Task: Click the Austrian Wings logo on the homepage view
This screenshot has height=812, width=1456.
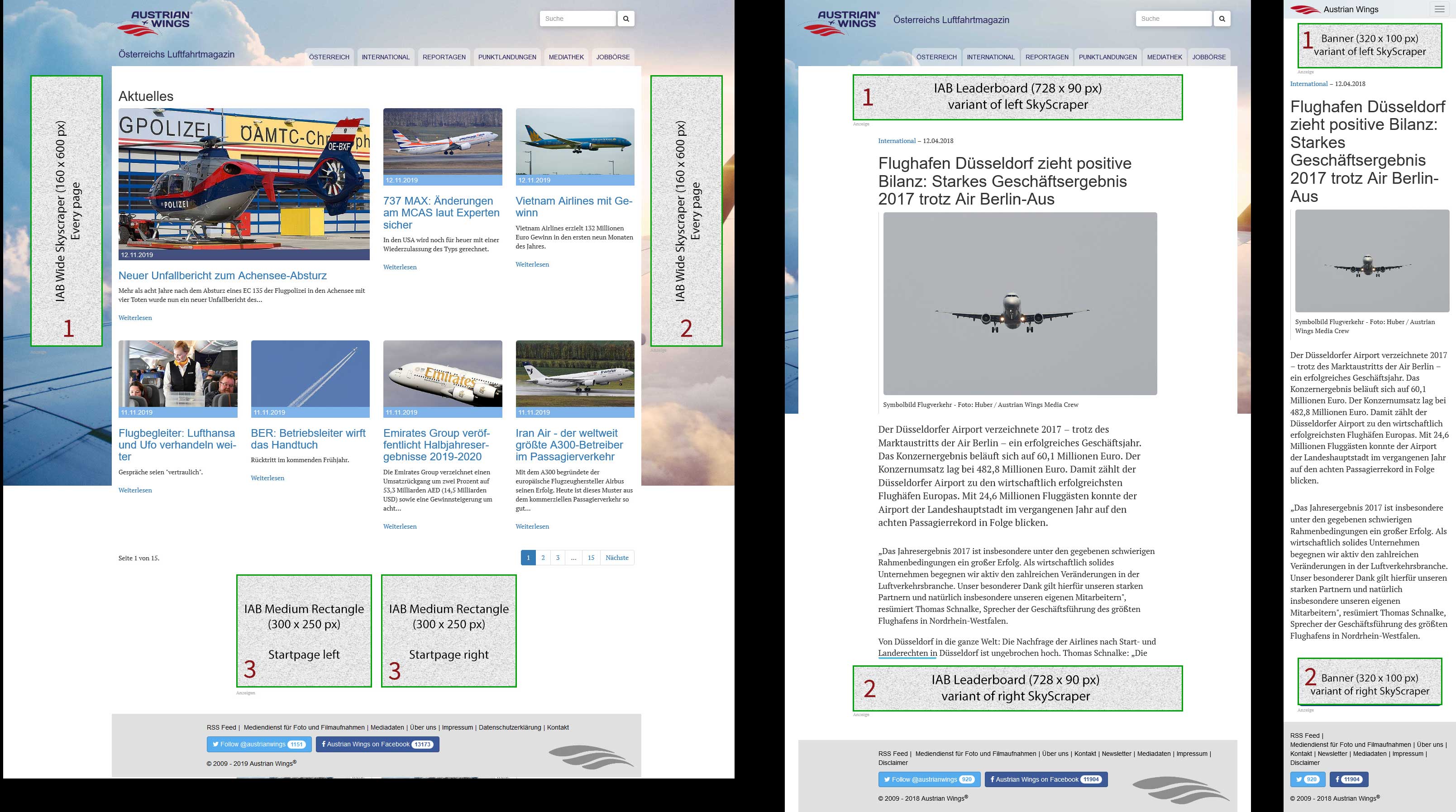Action: pyautogui.click(x=155, y=23)
